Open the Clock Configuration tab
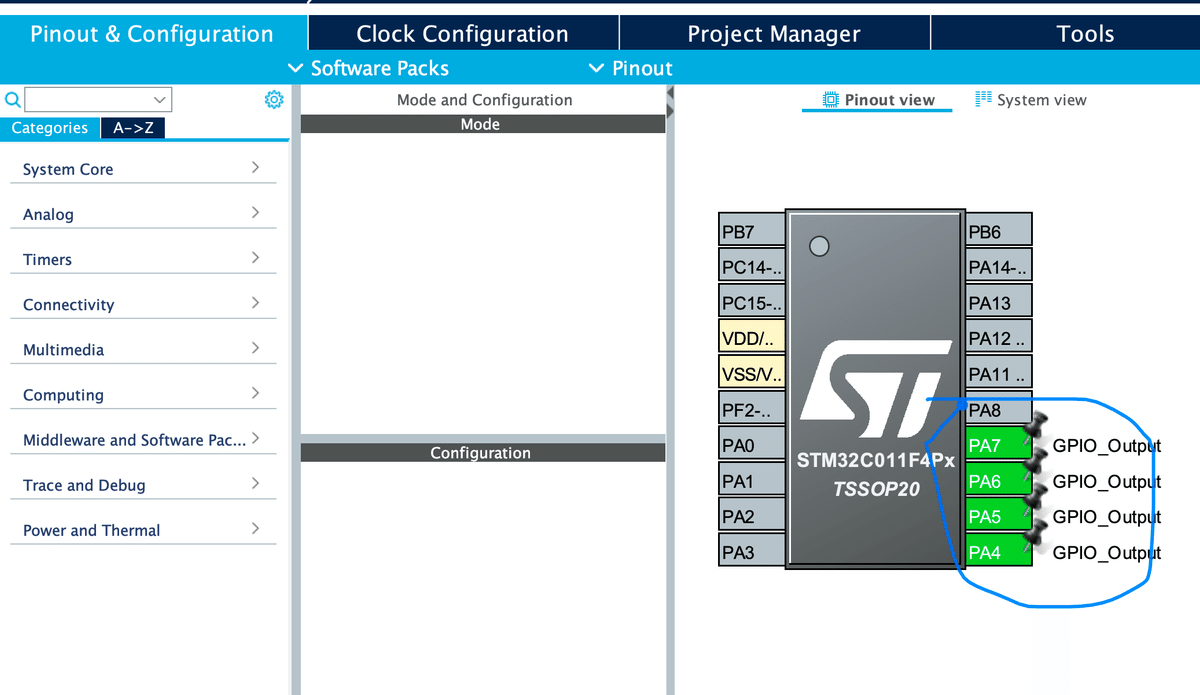The image size is (1200, 695). click(x=462, y=33)
